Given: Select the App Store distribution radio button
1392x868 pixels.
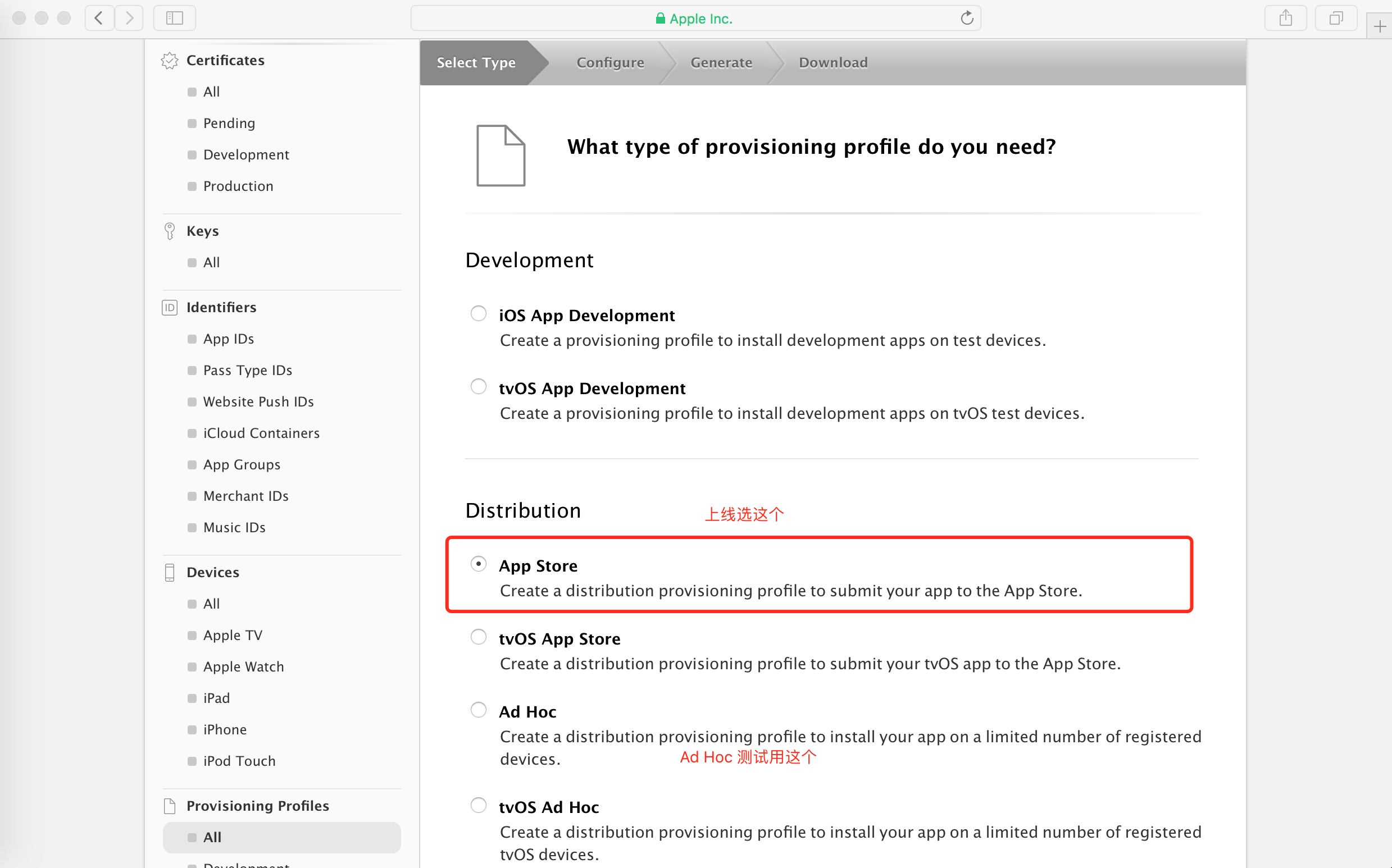Looking at the screenshot, I should pyautogui.click(x=479, y=564).
